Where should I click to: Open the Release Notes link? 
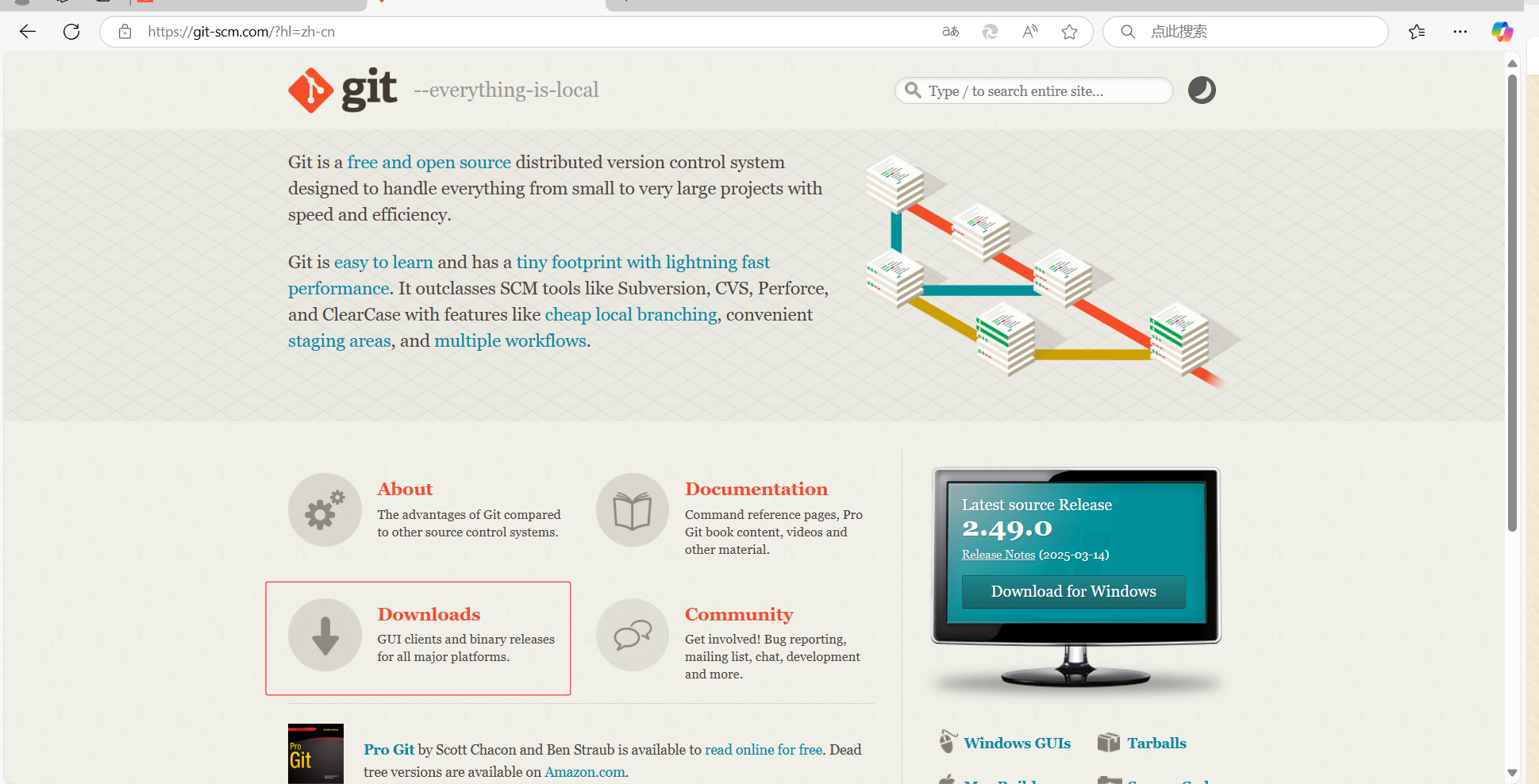point(998,555)
